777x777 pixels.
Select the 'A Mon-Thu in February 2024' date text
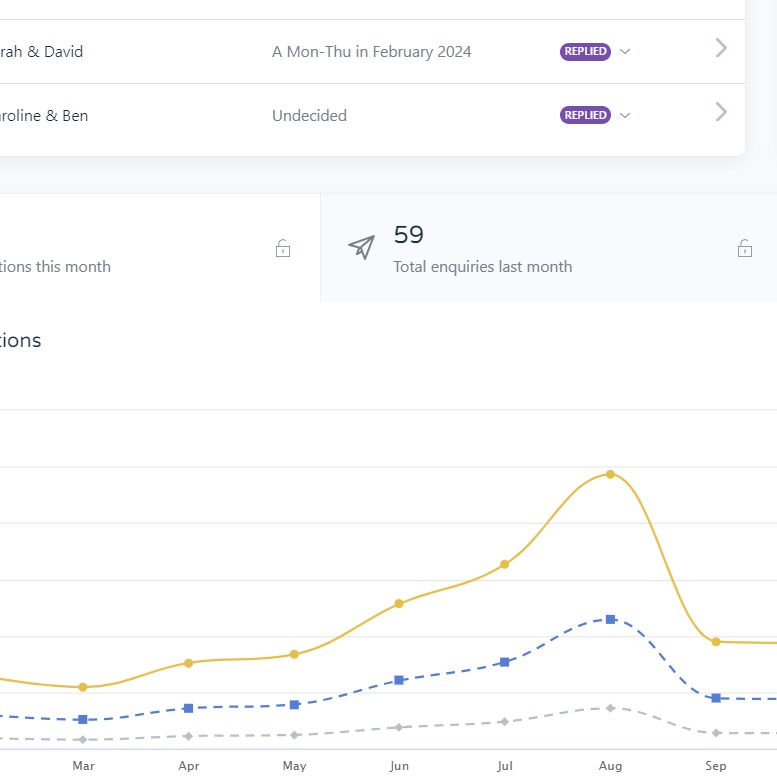click(x=371, y=52)
